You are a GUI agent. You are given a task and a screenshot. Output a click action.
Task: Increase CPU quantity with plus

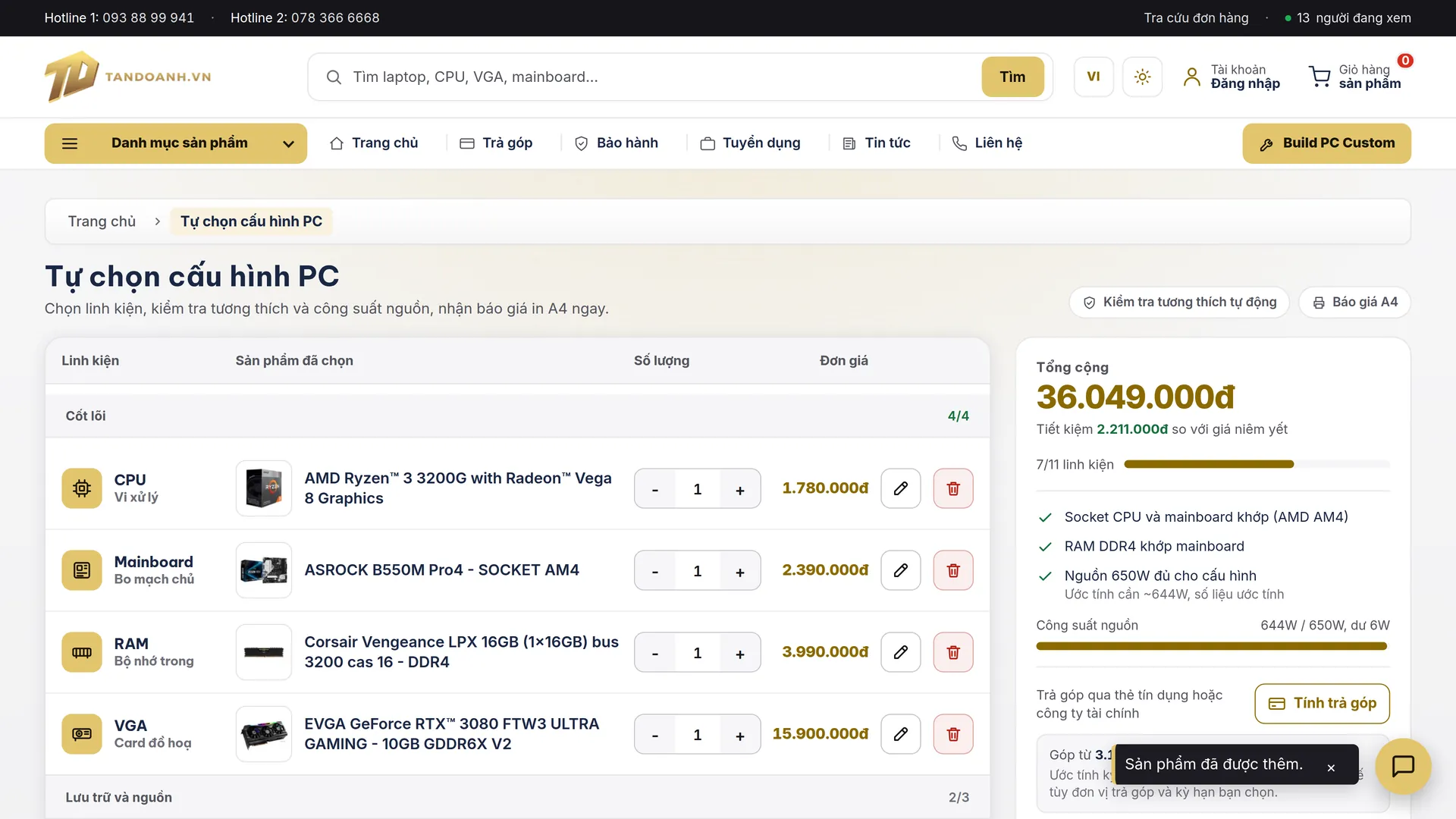[740, 490]
